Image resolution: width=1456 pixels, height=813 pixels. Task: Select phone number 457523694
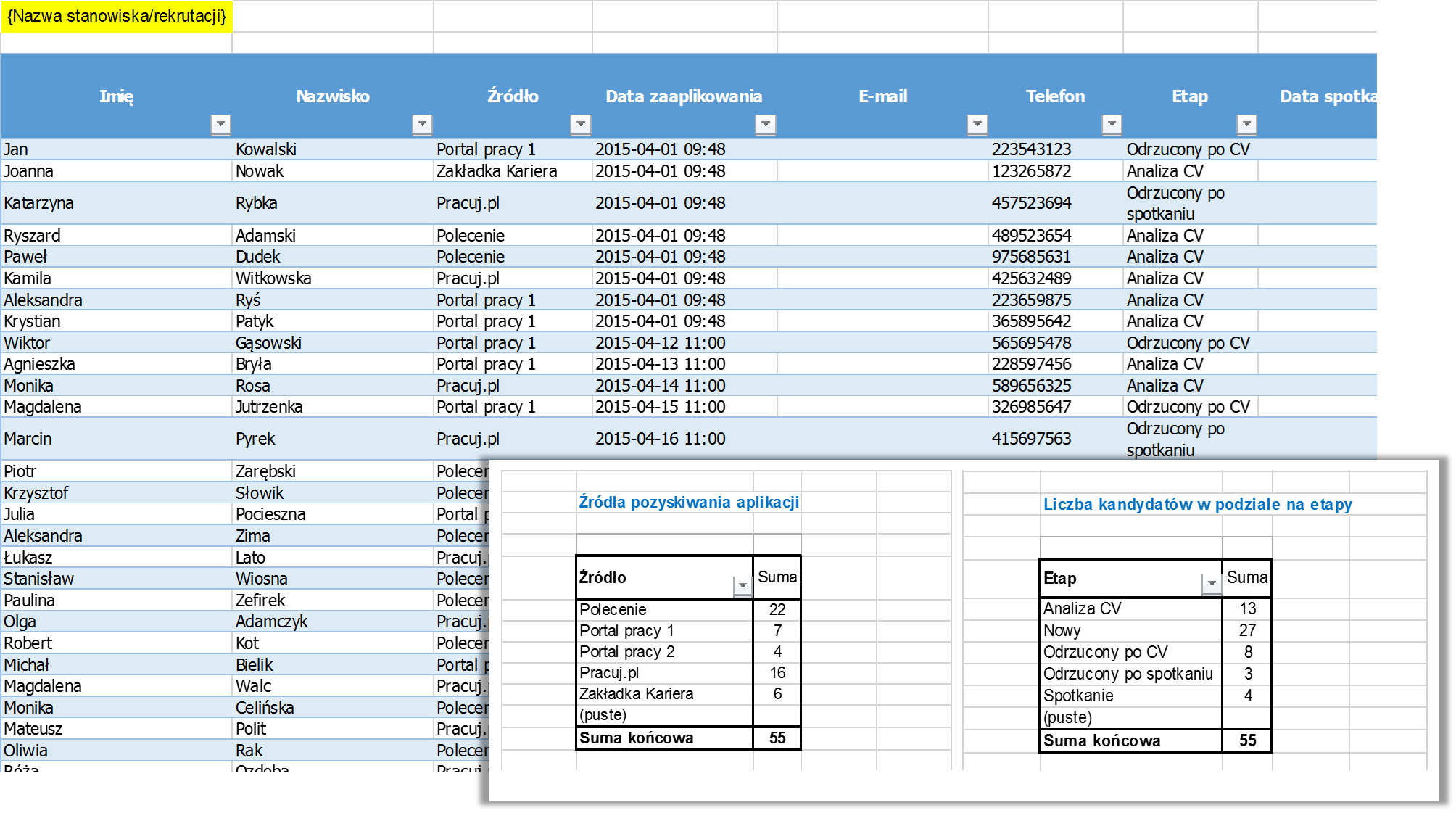pyautogui.click(x=1056, y=203)
